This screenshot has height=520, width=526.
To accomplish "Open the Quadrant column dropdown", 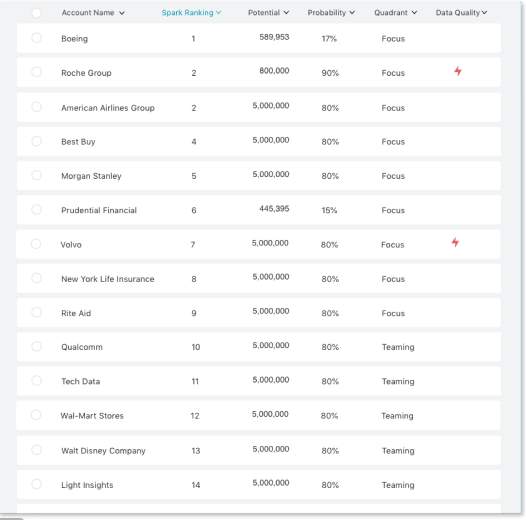I will pos(414,13).
